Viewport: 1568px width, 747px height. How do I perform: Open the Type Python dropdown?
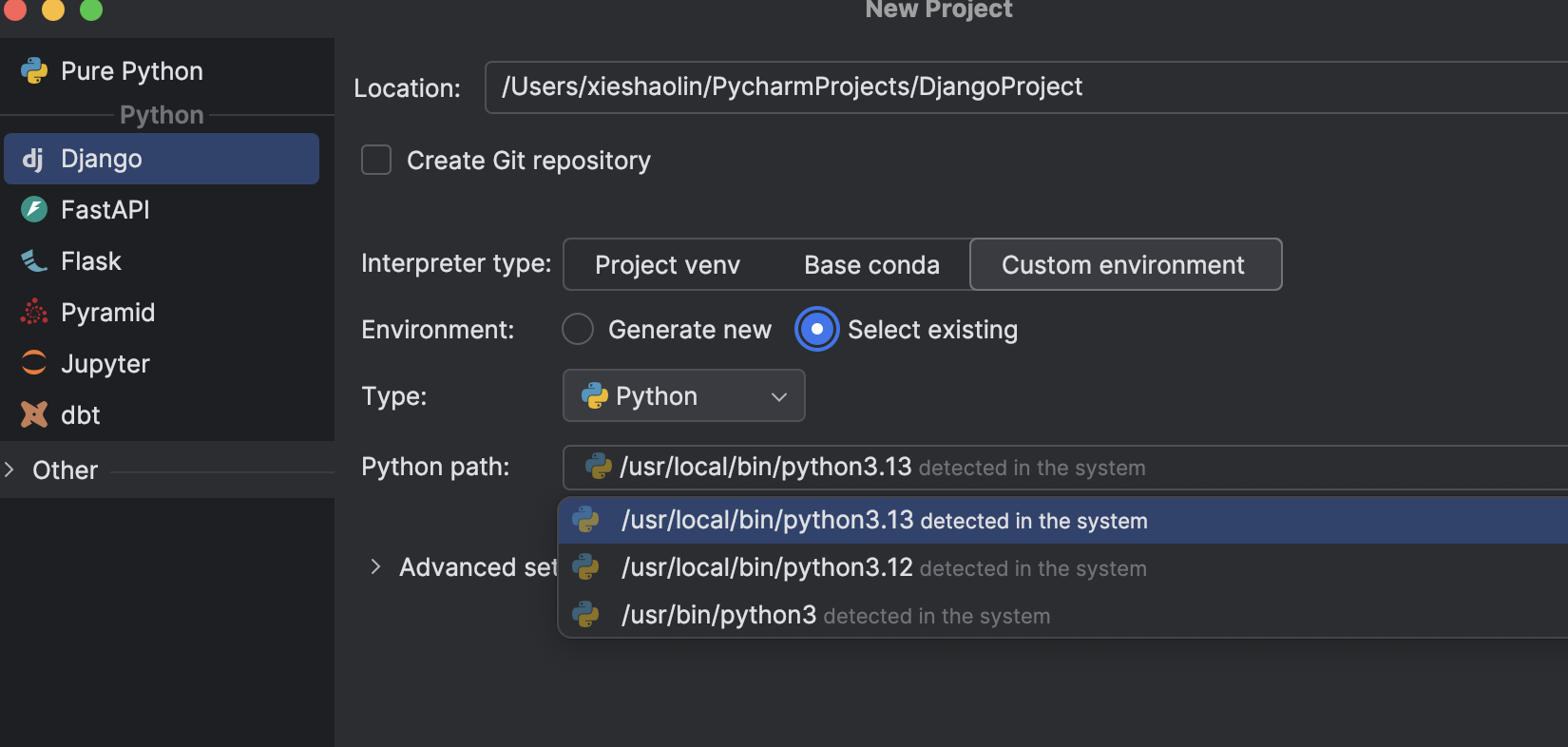point(684,395)
